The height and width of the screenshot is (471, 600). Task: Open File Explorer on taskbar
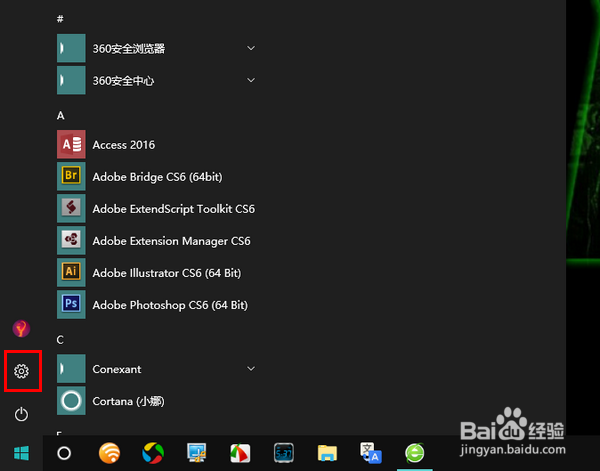click(x=328, y=453)
